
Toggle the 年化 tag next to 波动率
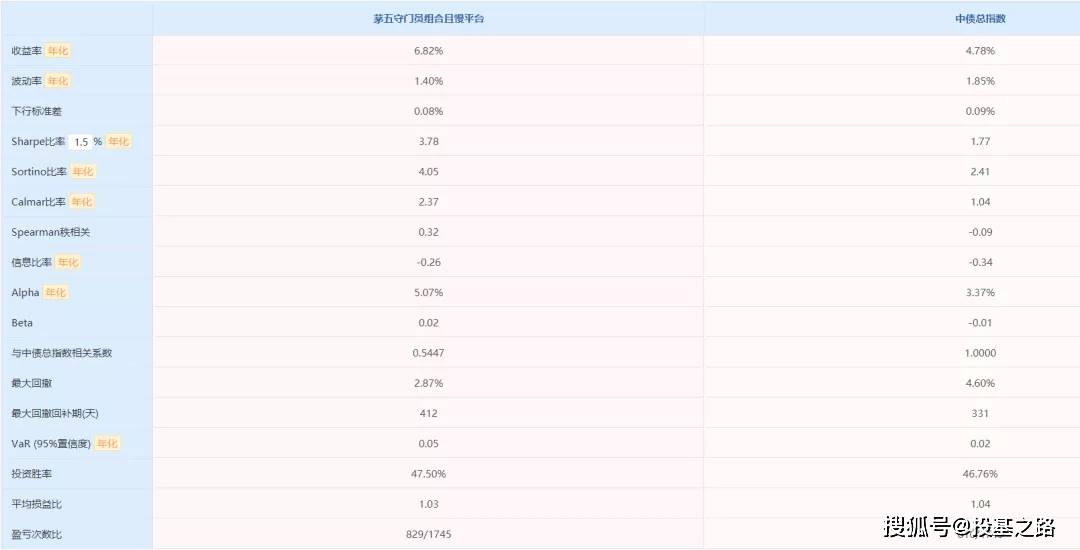tap(58, 81)
